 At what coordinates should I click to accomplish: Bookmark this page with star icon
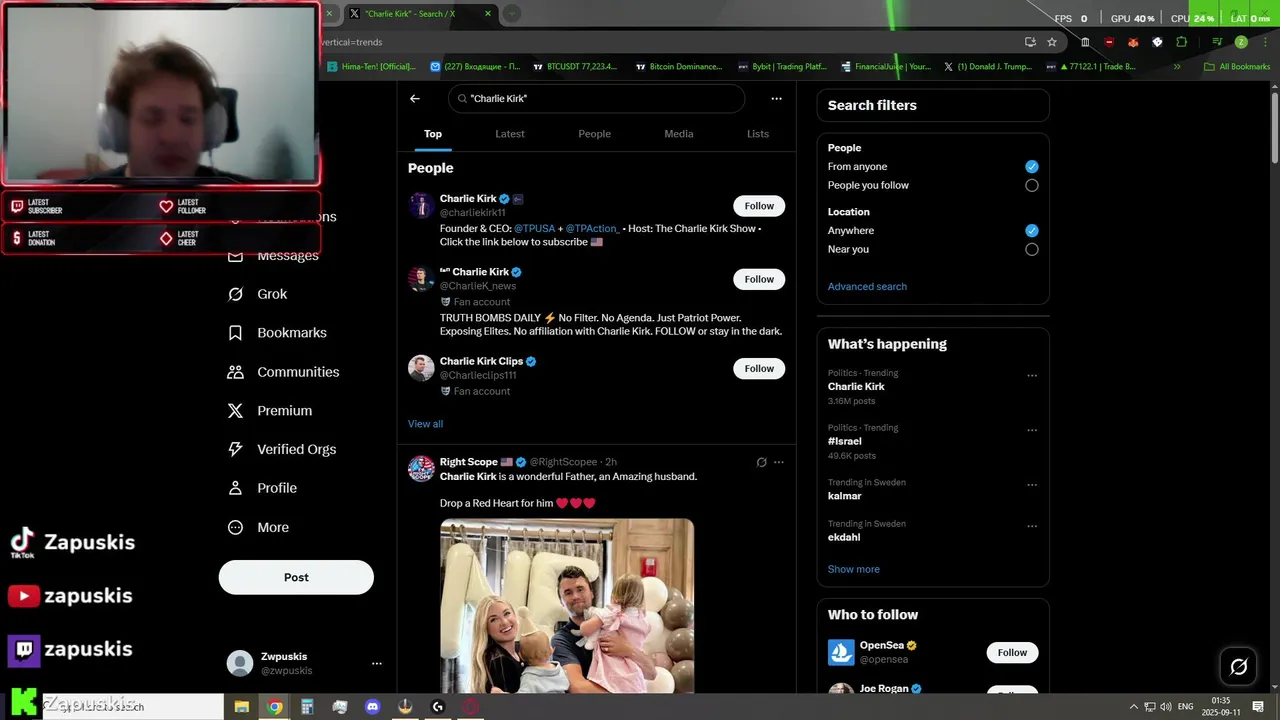(1052, 42)
